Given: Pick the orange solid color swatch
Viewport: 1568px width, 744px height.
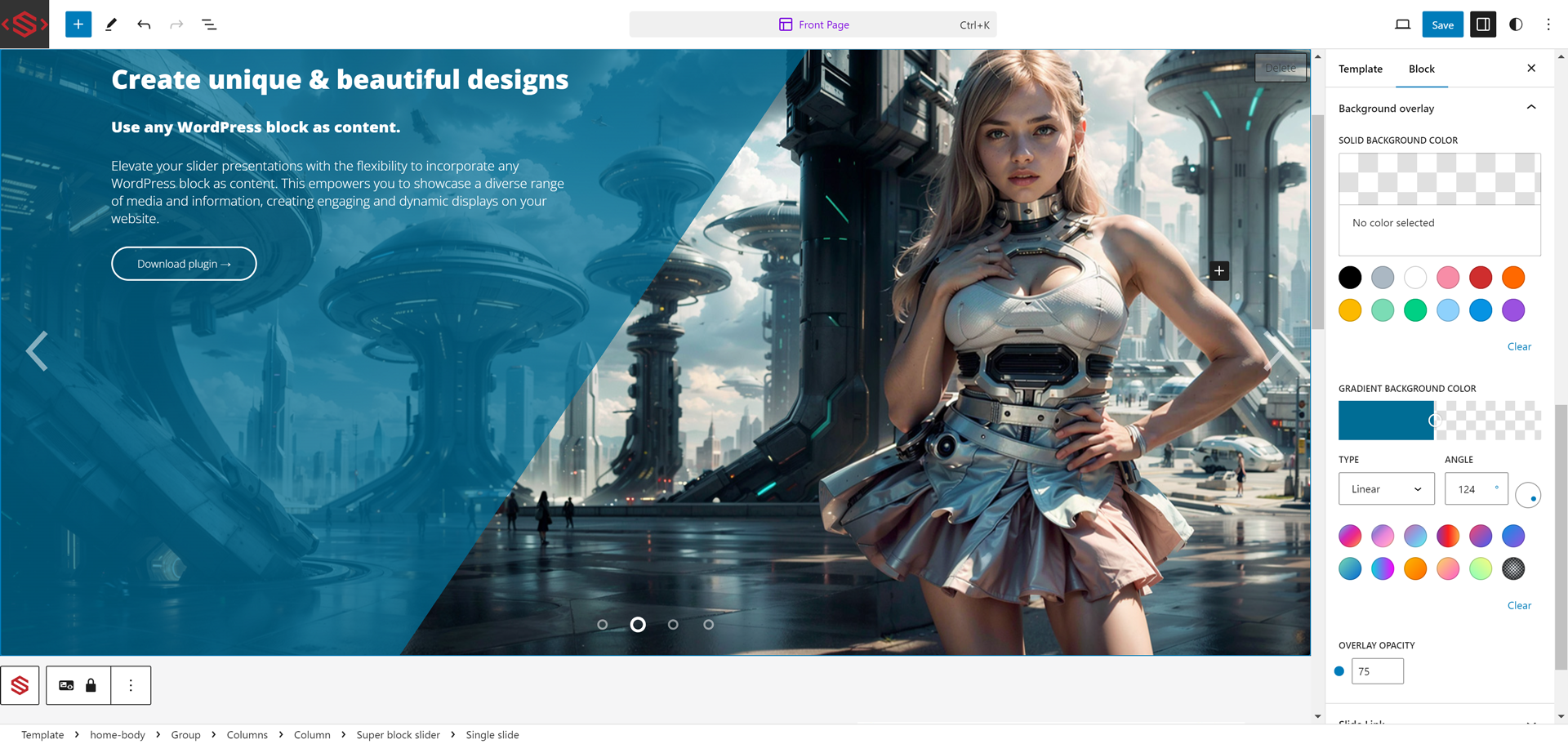Looking at the screenshot, I should click(1513, 278).
